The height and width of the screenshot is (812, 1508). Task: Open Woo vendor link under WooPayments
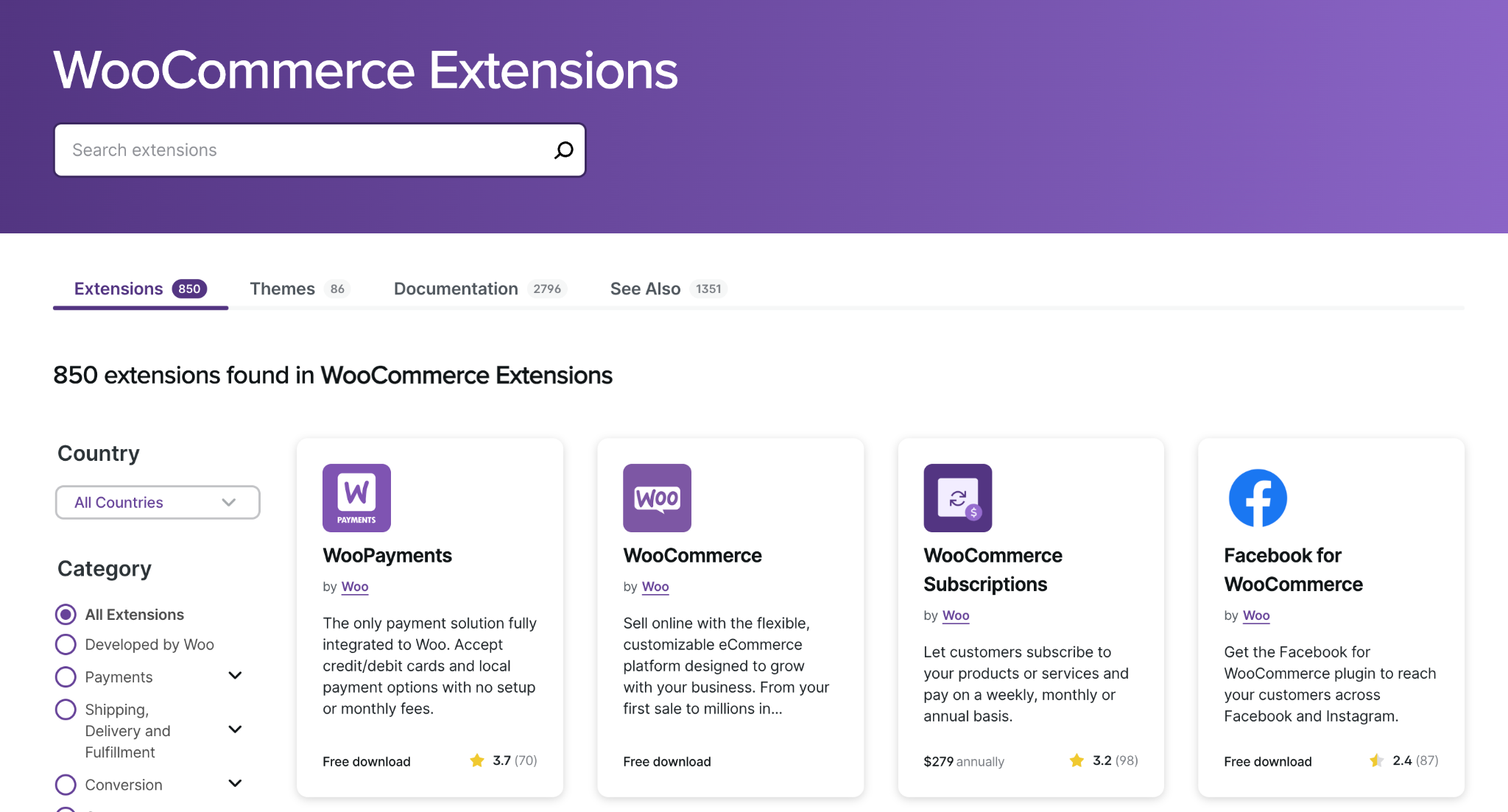click(x=355, y=587)
